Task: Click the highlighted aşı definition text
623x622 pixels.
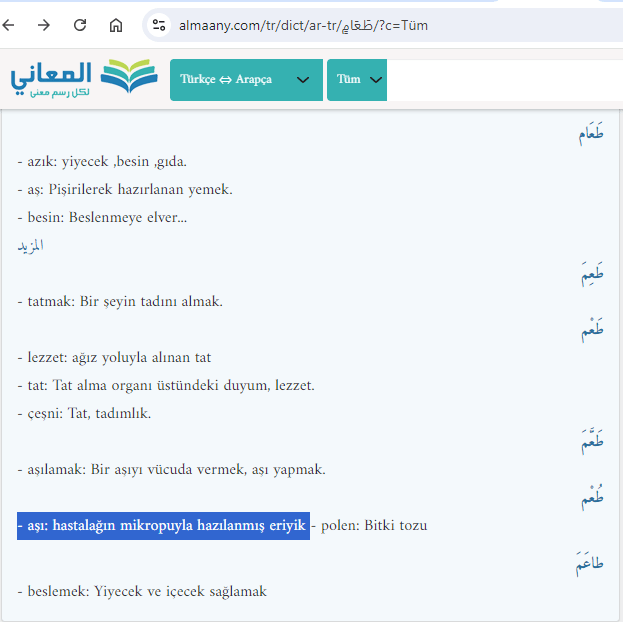Action: [x=163, y=525]
